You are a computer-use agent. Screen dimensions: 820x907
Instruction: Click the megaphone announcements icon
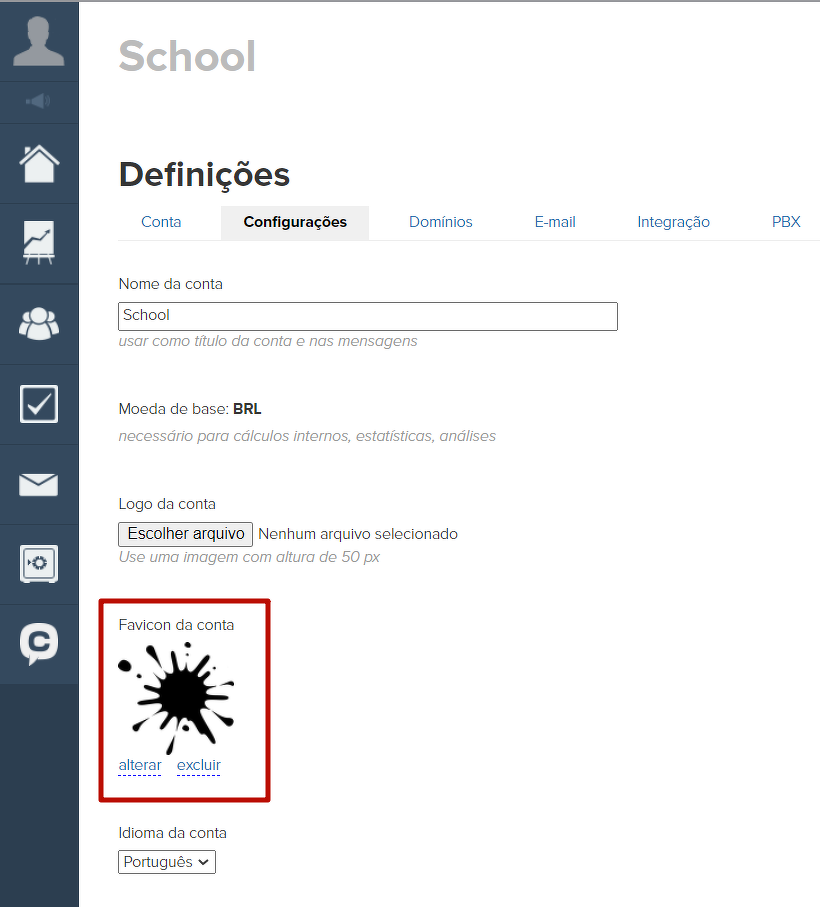(39, 101)
